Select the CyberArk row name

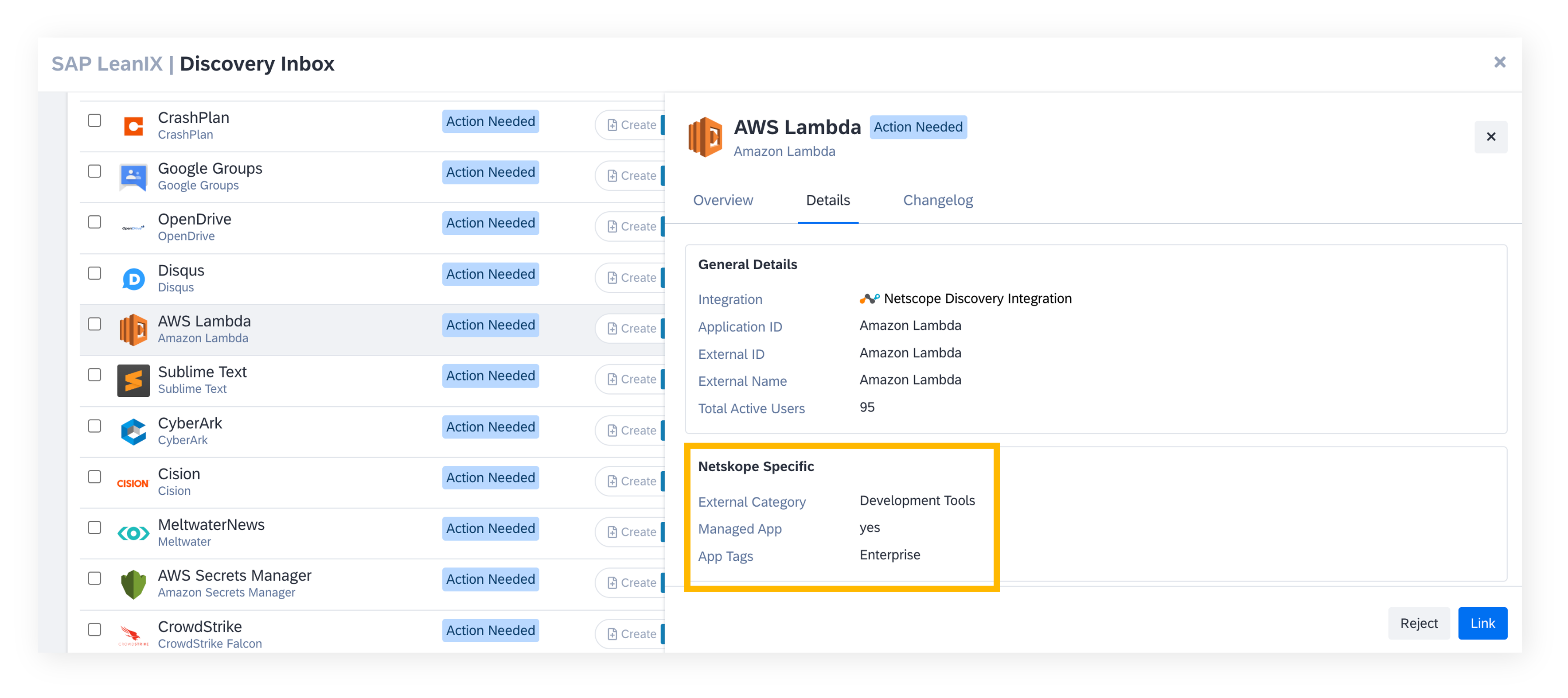190,423
